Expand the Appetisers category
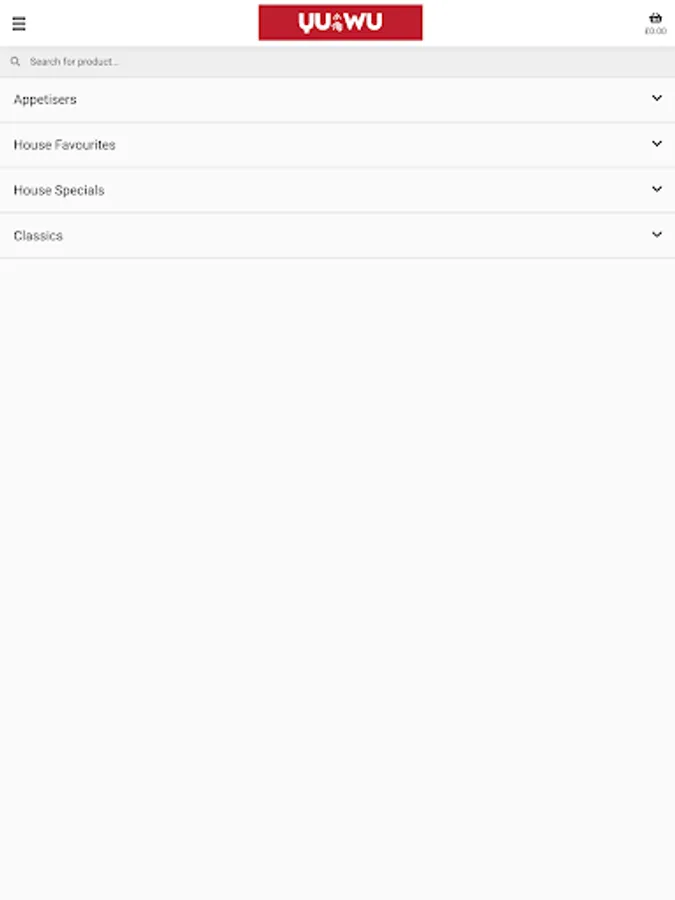 tap(338, 99)
